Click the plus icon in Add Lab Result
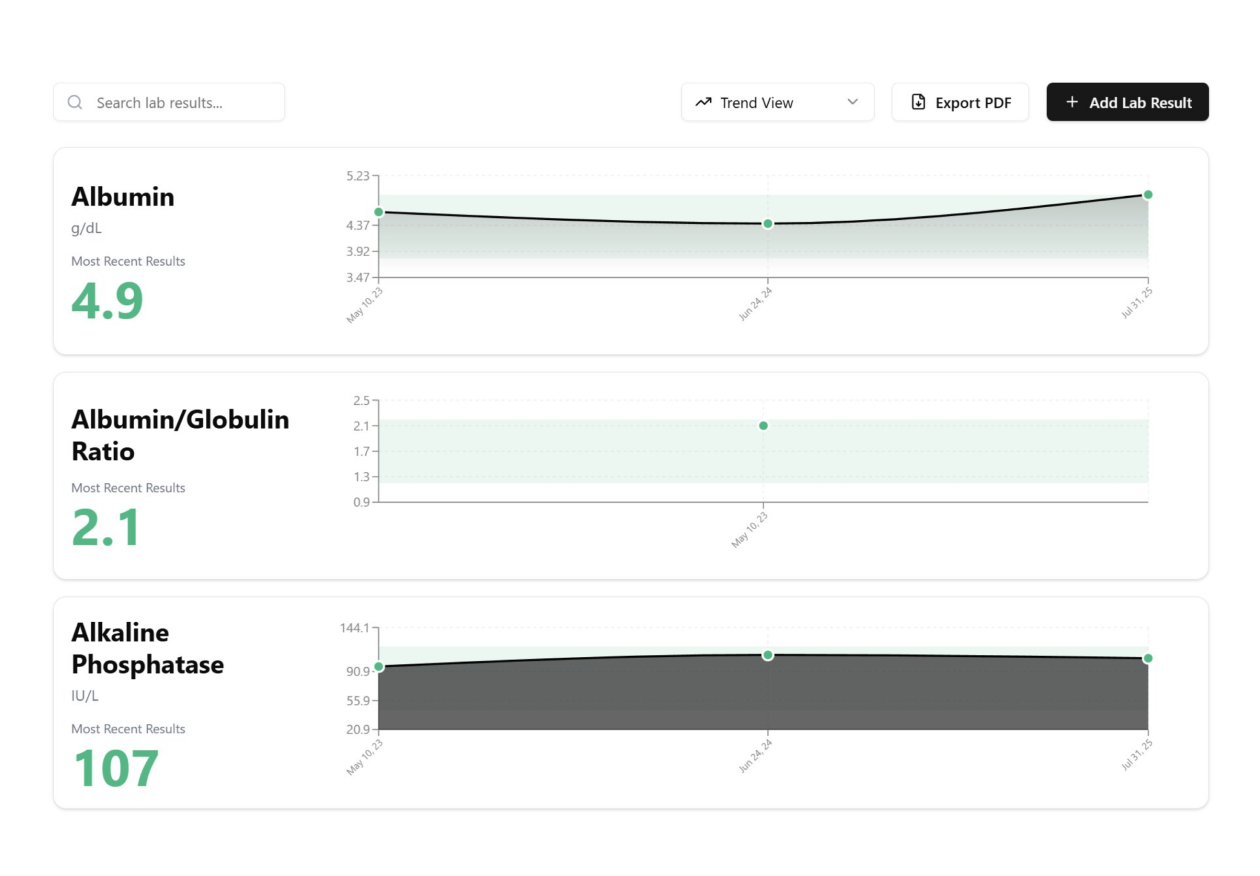The width and height of the screenshot is (1260, 876). (1072, 102)
